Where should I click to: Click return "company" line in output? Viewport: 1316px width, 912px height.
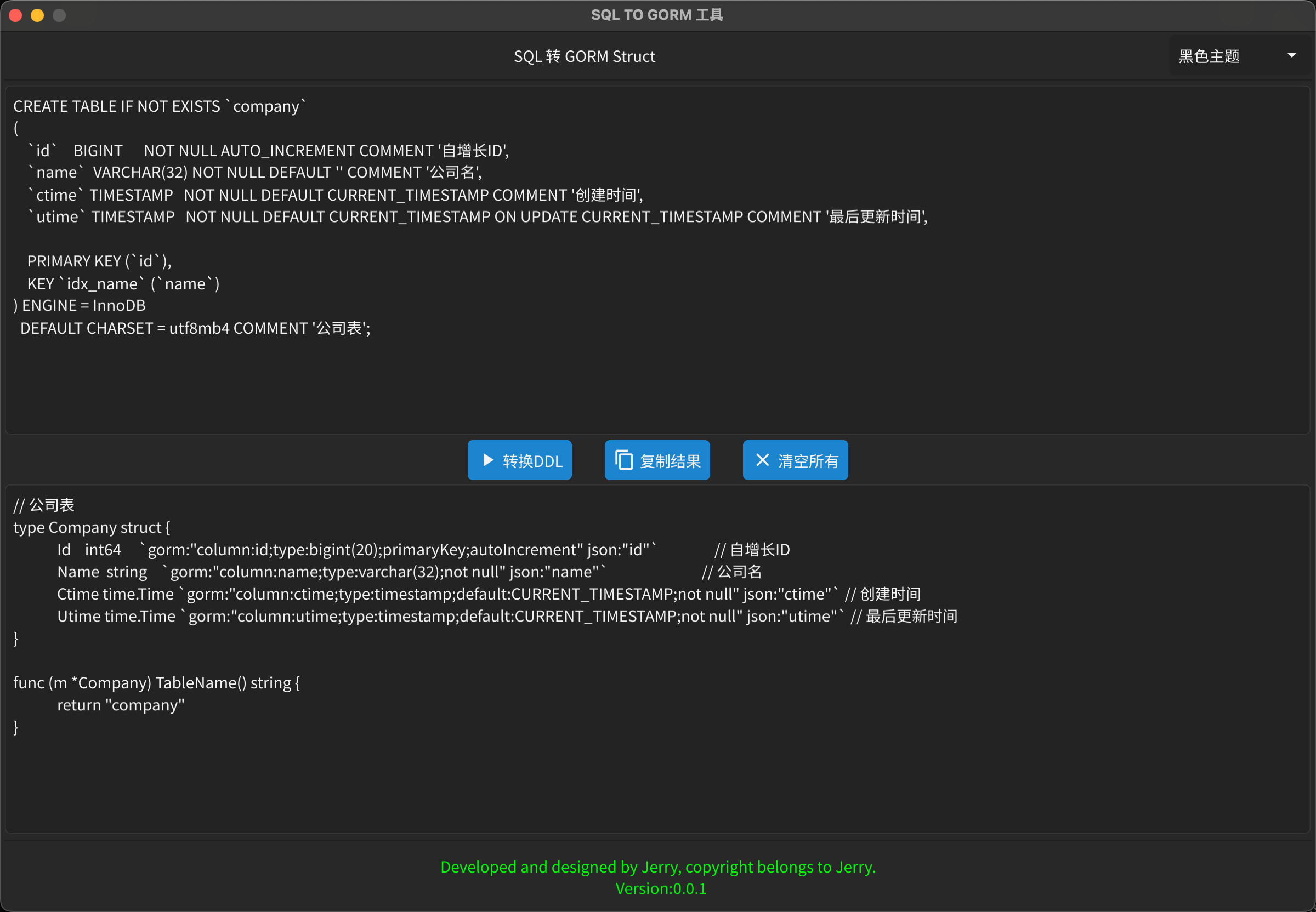click(121, 705)
